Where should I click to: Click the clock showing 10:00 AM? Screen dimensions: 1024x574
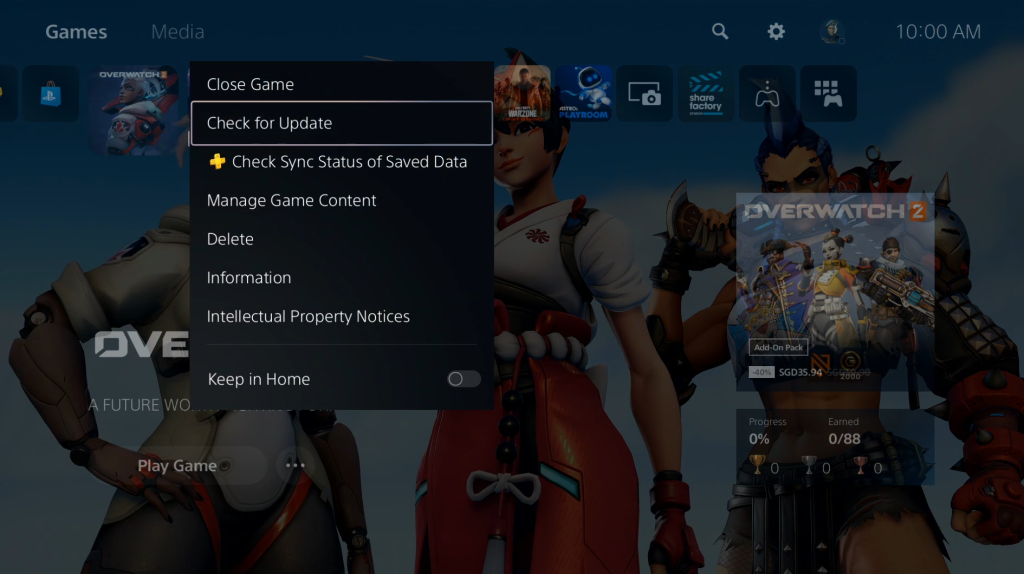pyautogui.click(x=938, y=31)
